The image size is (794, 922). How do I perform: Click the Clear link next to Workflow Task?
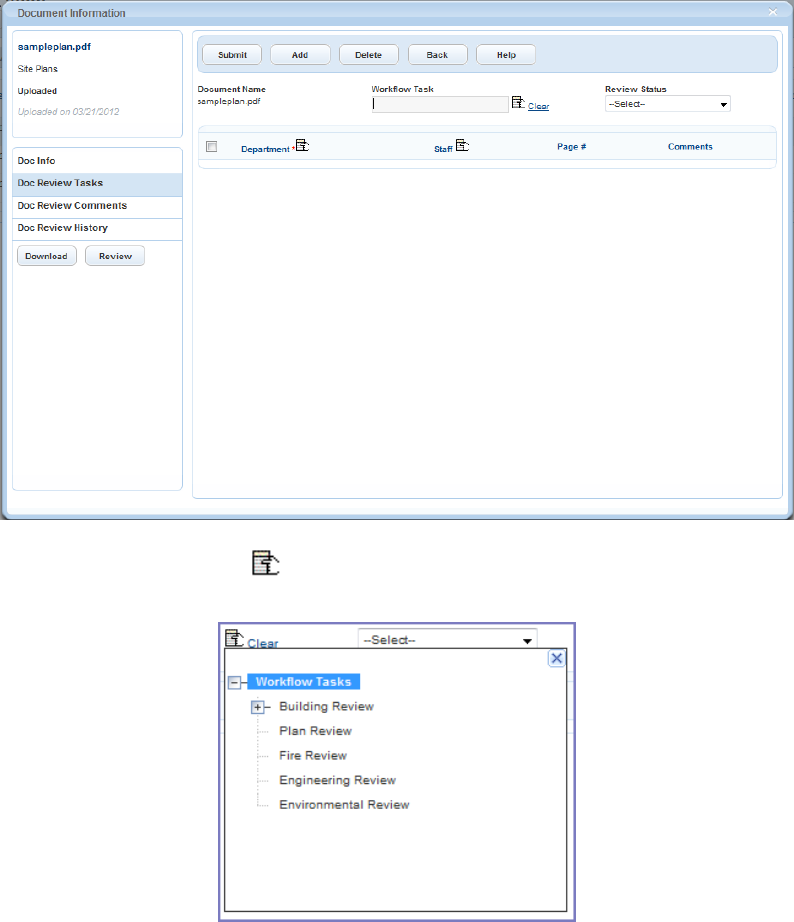pyautogui.click(x=538, y=106)
